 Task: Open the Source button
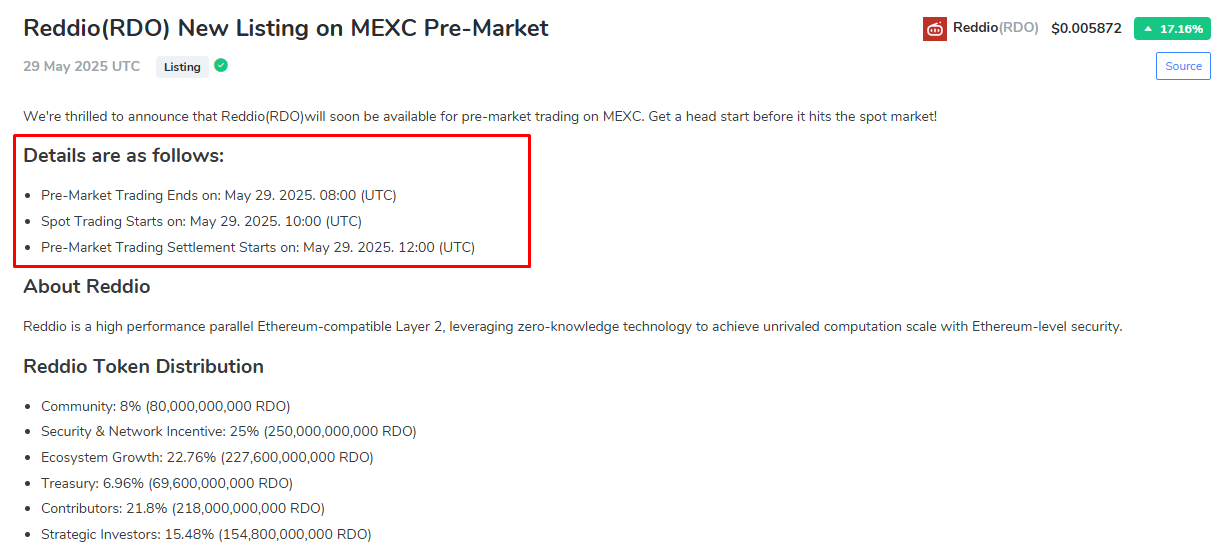[1183, 66]
